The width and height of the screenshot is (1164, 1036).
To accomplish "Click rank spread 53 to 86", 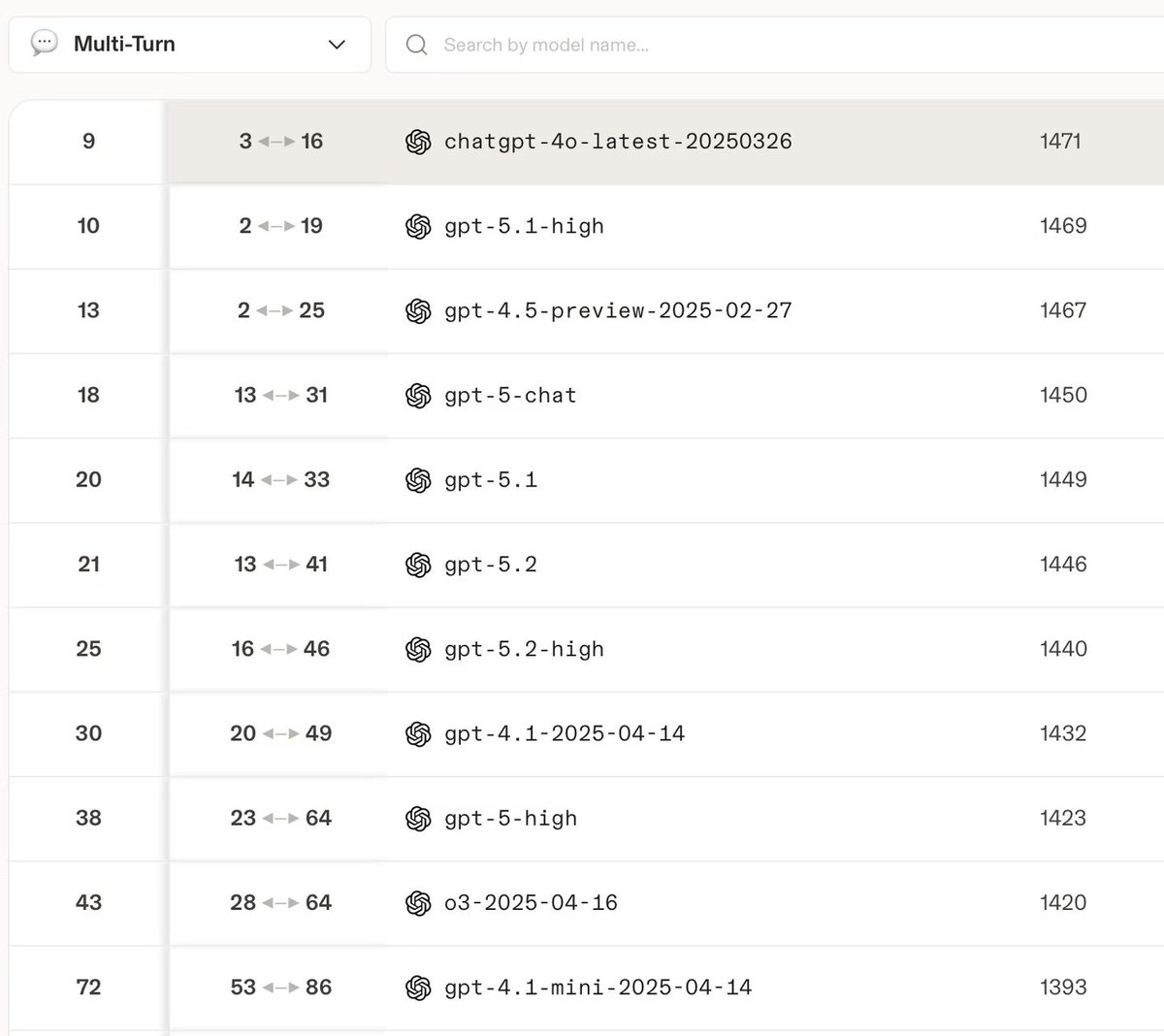I will (281, 987).
